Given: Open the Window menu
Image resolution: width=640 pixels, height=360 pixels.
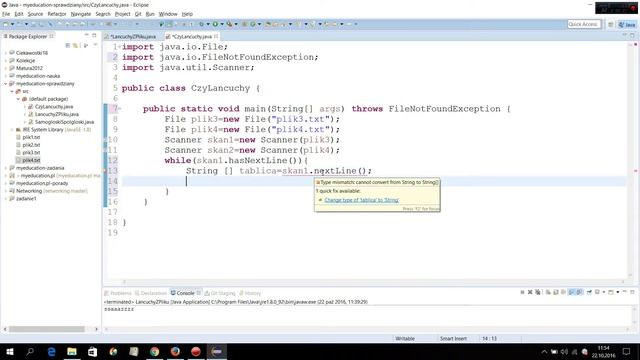Looking at the screenshot, I should click(168, 14).
